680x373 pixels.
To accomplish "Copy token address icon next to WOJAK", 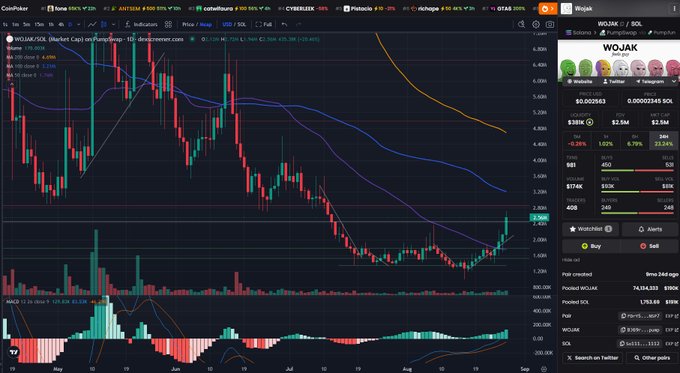I will point(621,24).
